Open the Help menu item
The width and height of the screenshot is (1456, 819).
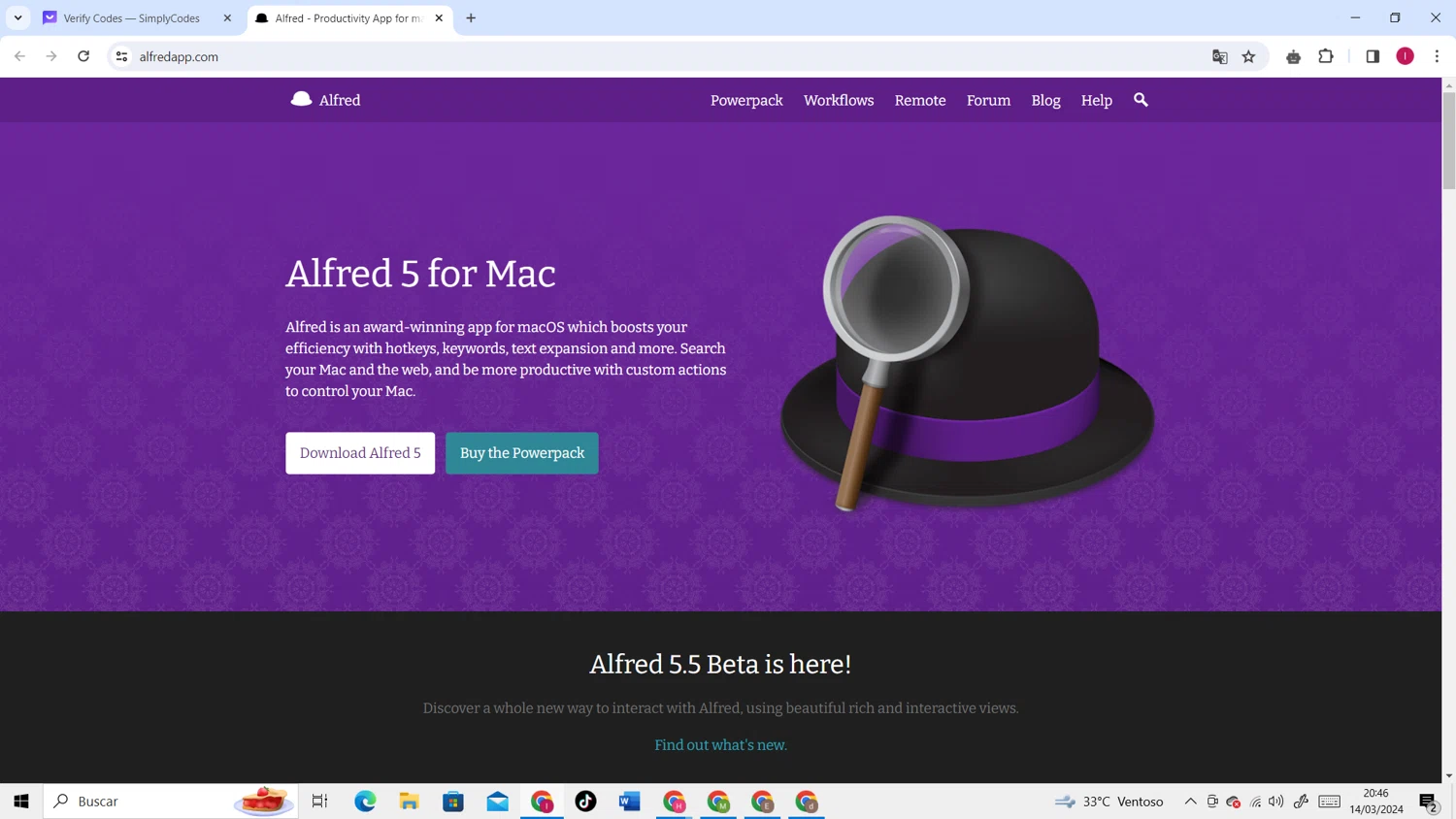(1097, 100)
